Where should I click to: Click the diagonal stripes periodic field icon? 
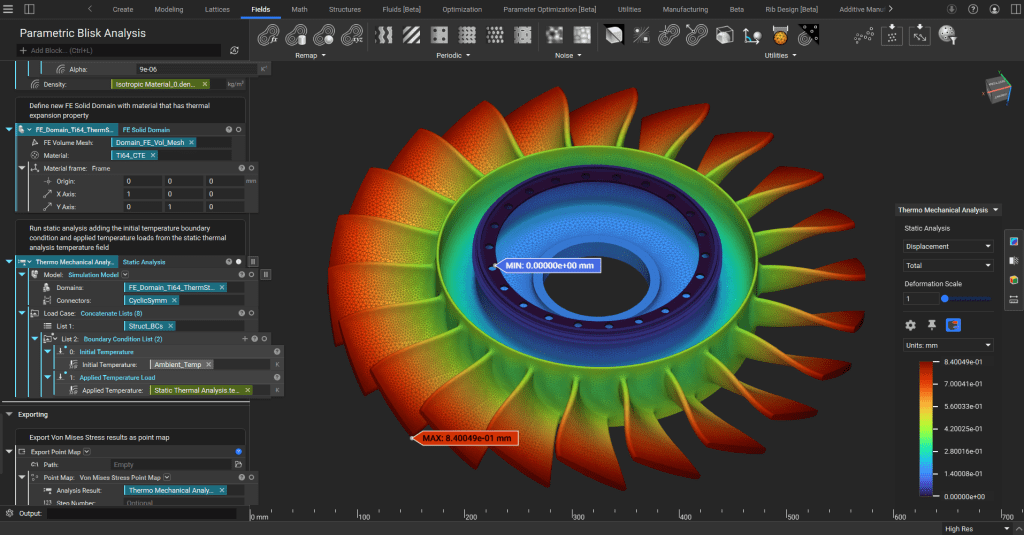411,36
